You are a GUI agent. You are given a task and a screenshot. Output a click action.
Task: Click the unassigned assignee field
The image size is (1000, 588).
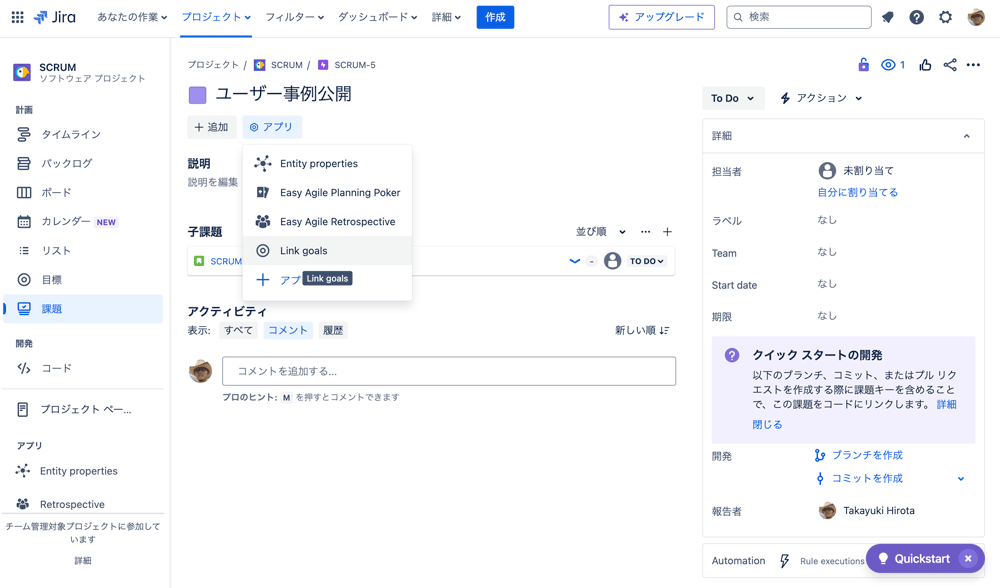tap(856, 170)
